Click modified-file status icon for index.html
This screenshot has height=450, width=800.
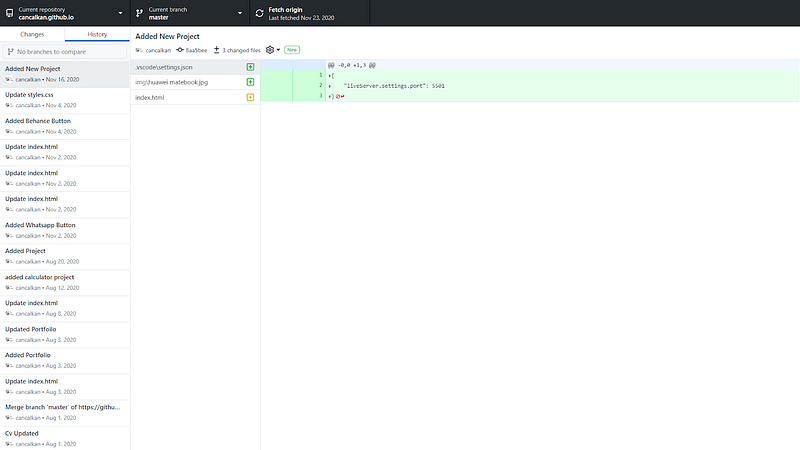pyautogui.click(x=250, y=97)
